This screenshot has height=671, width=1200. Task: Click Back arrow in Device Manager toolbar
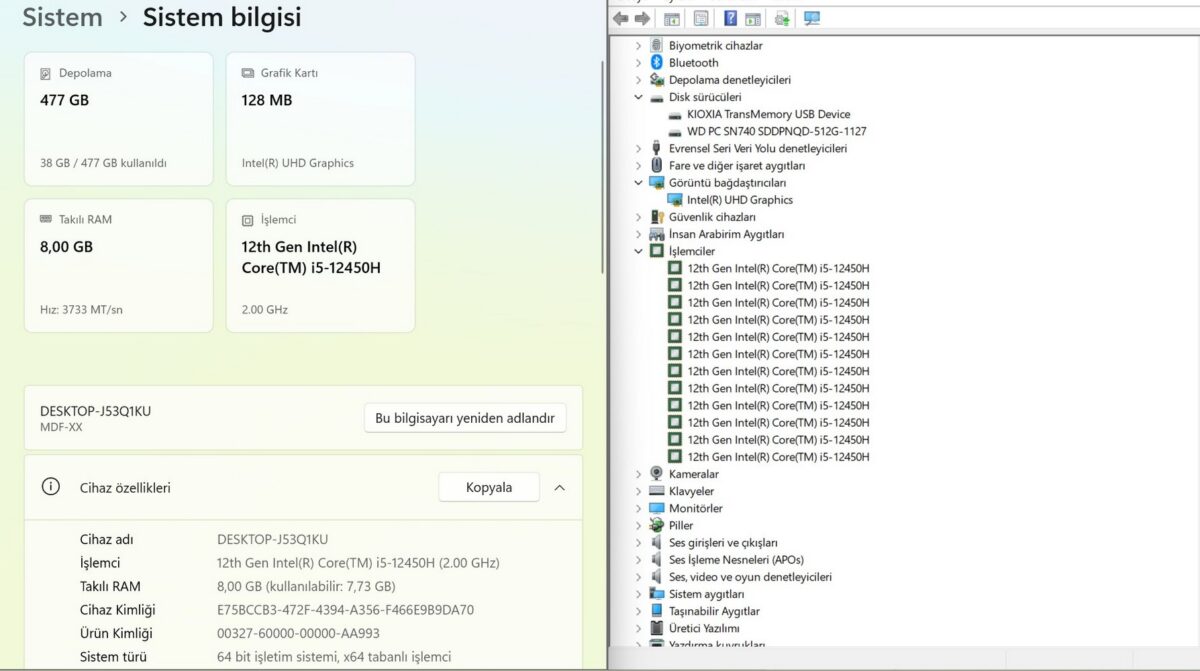point(621,18)
